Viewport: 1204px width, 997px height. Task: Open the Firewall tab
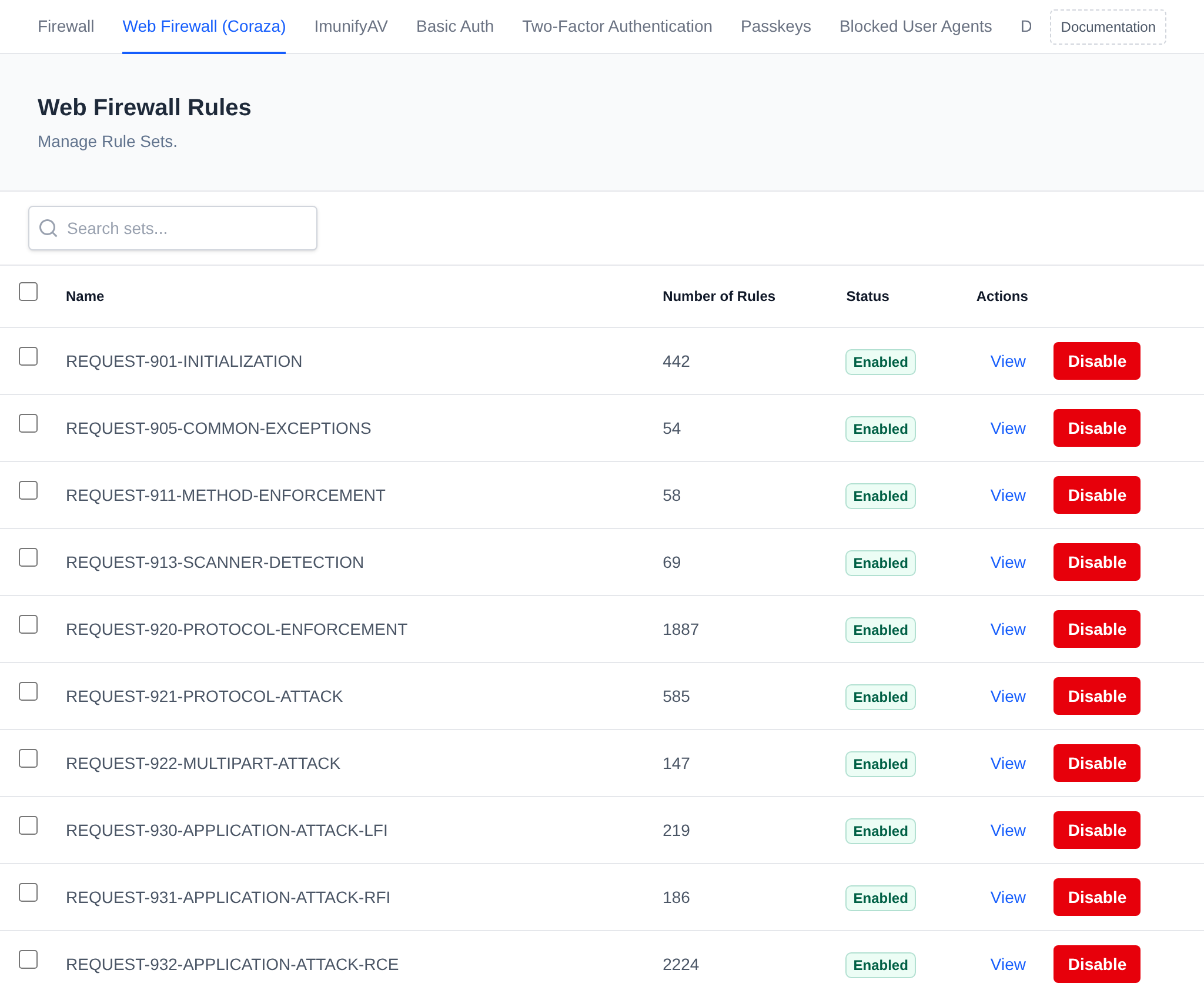[x=66, y=26]
